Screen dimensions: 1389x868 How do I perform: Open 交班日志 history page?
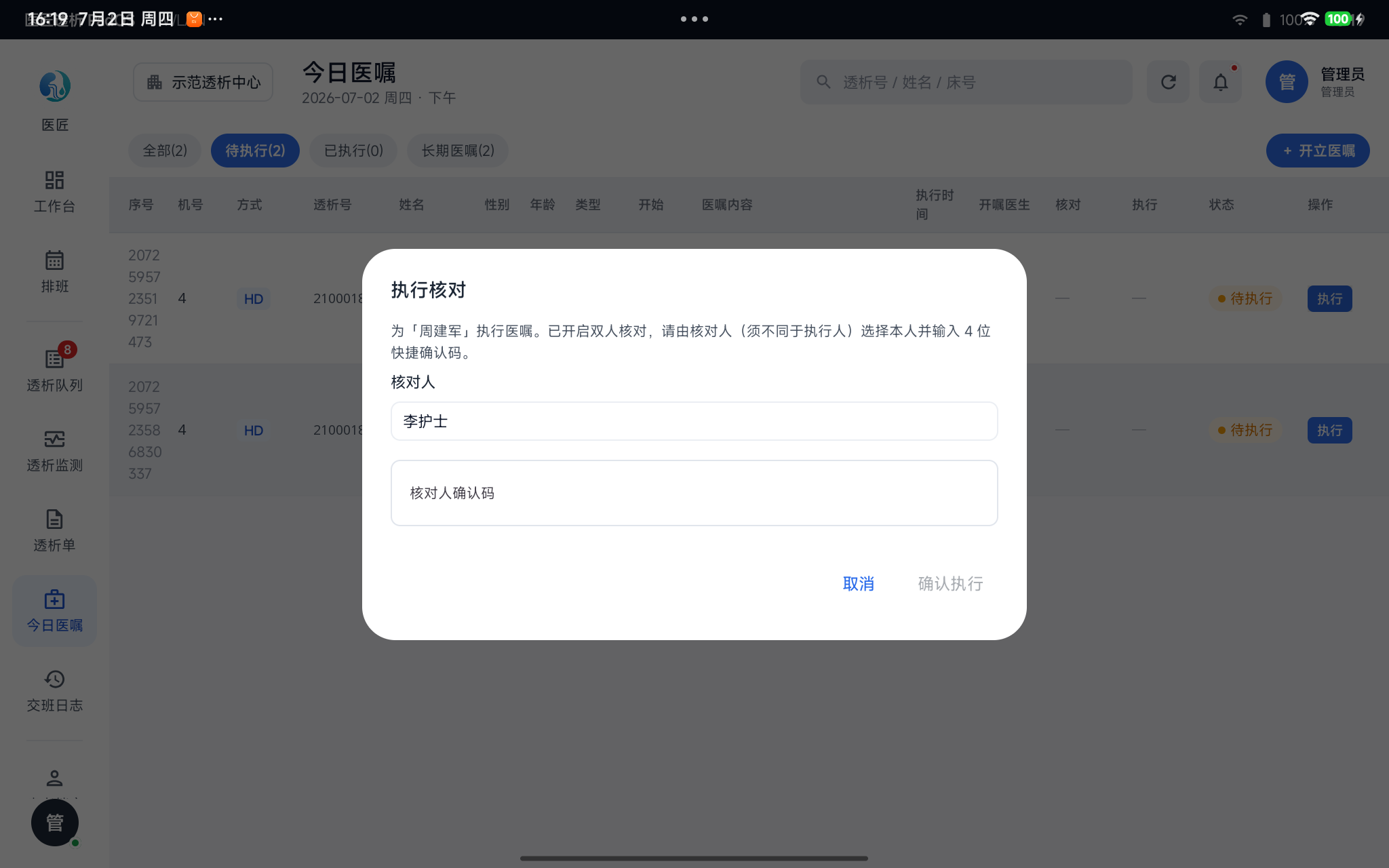click(x=55, y=691)
